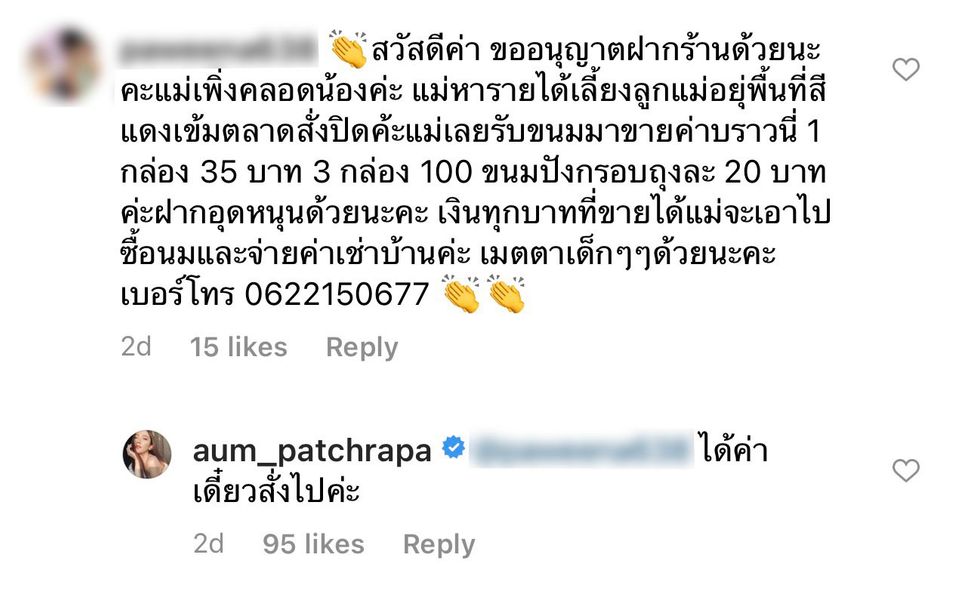Click the comment line starting with กล่อง 35 บาท

coord(473,173)
